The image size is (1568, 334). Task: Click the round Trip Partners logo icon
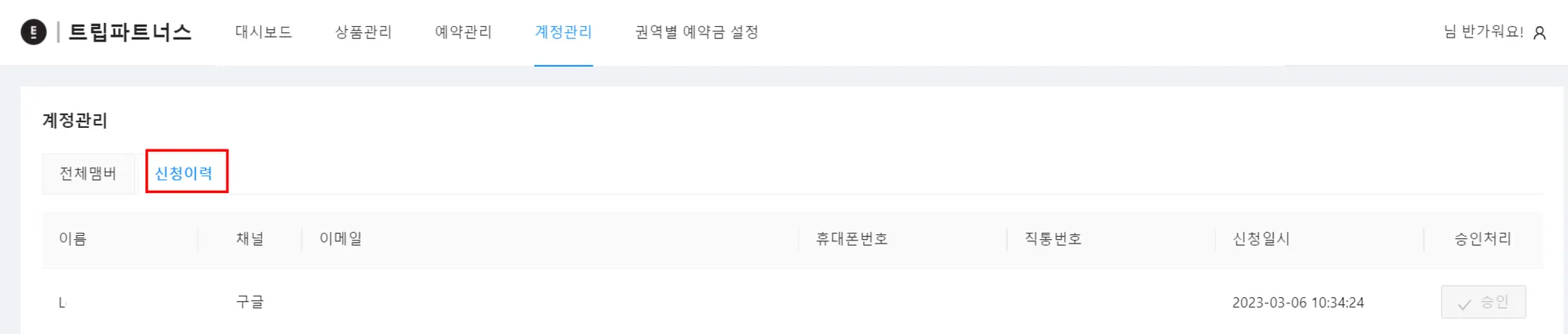point(33,32)
